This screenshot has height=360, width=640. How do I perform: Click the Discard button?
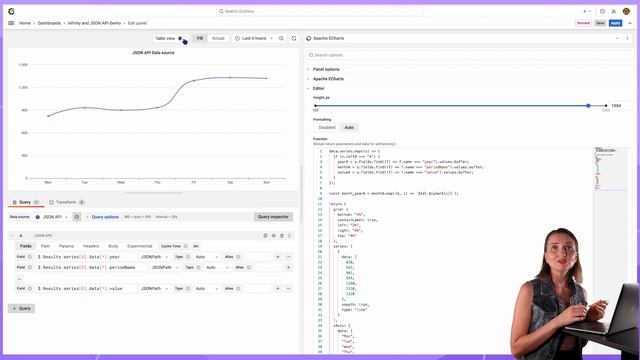click(583, 23)
